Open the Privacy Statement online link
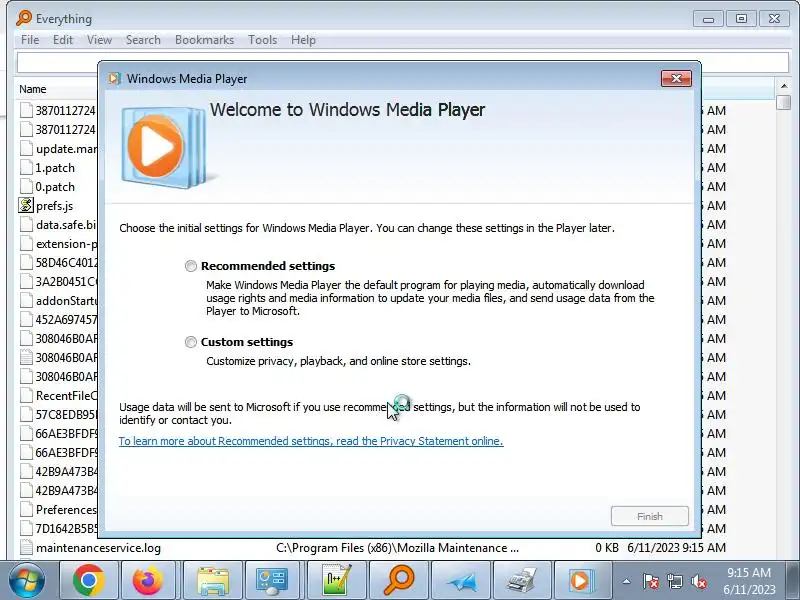The width and height of the screenshot is (800, 600). coord(311,441)
